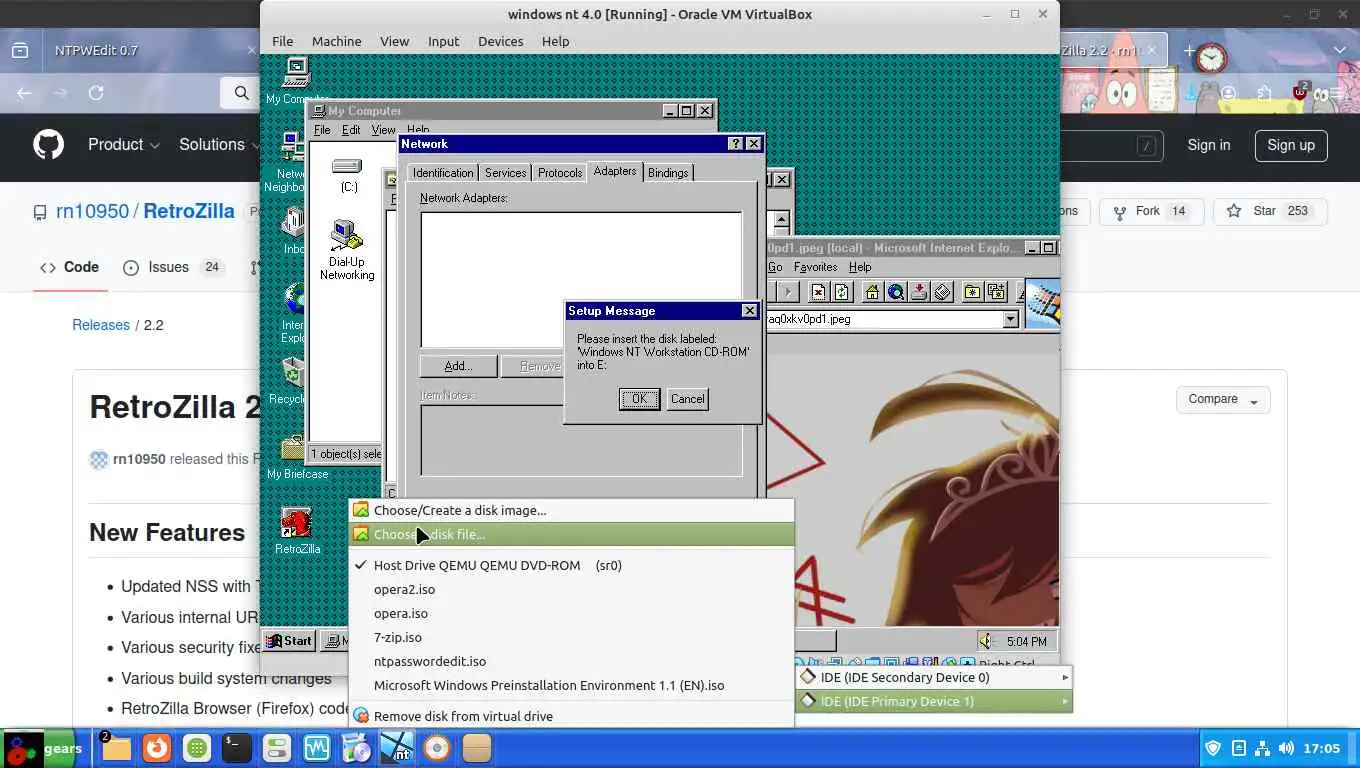Click host clock showing 17:05
Image resolution: width=1360 pixels, height=768 pixels.
tap(1322, 748)
